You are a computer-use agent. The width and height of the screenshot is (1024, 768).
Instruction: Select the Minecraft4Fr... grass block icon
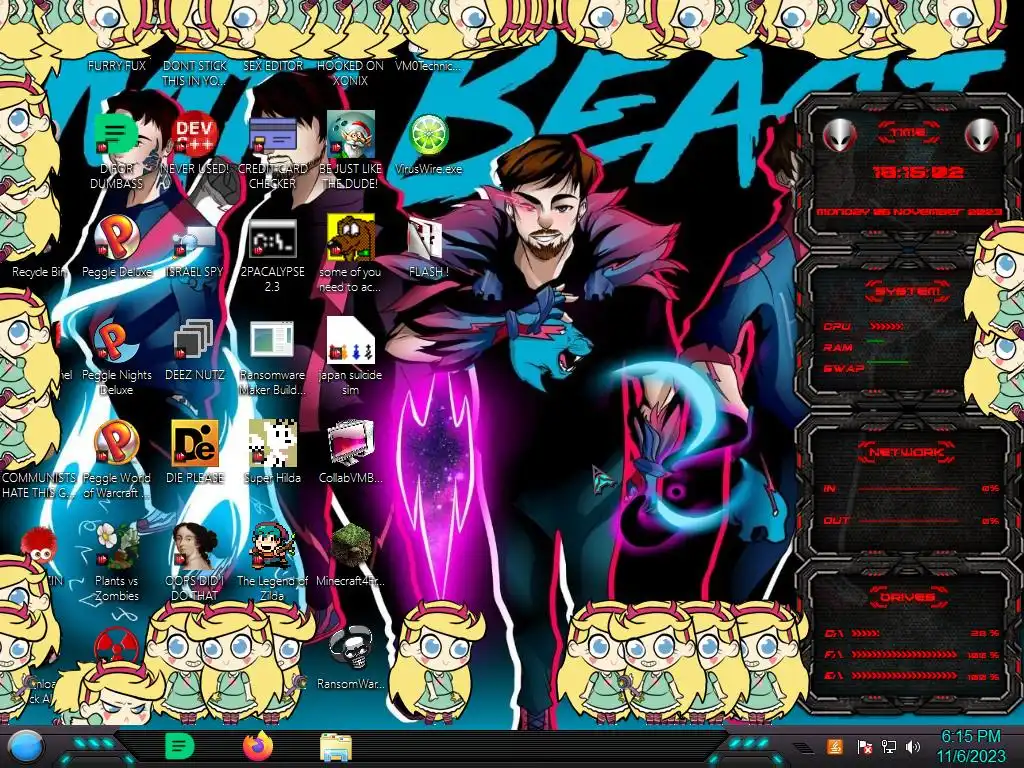click(350, 546)
